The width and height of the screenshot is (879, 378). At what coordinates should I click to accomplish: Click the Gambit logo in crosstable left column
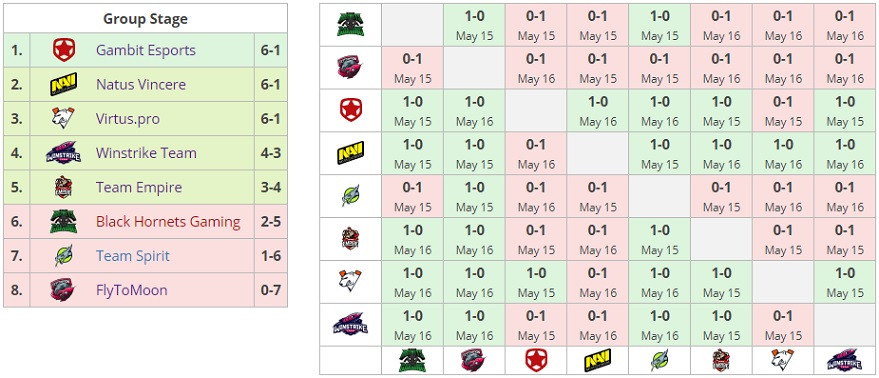(x=350, y=110)
